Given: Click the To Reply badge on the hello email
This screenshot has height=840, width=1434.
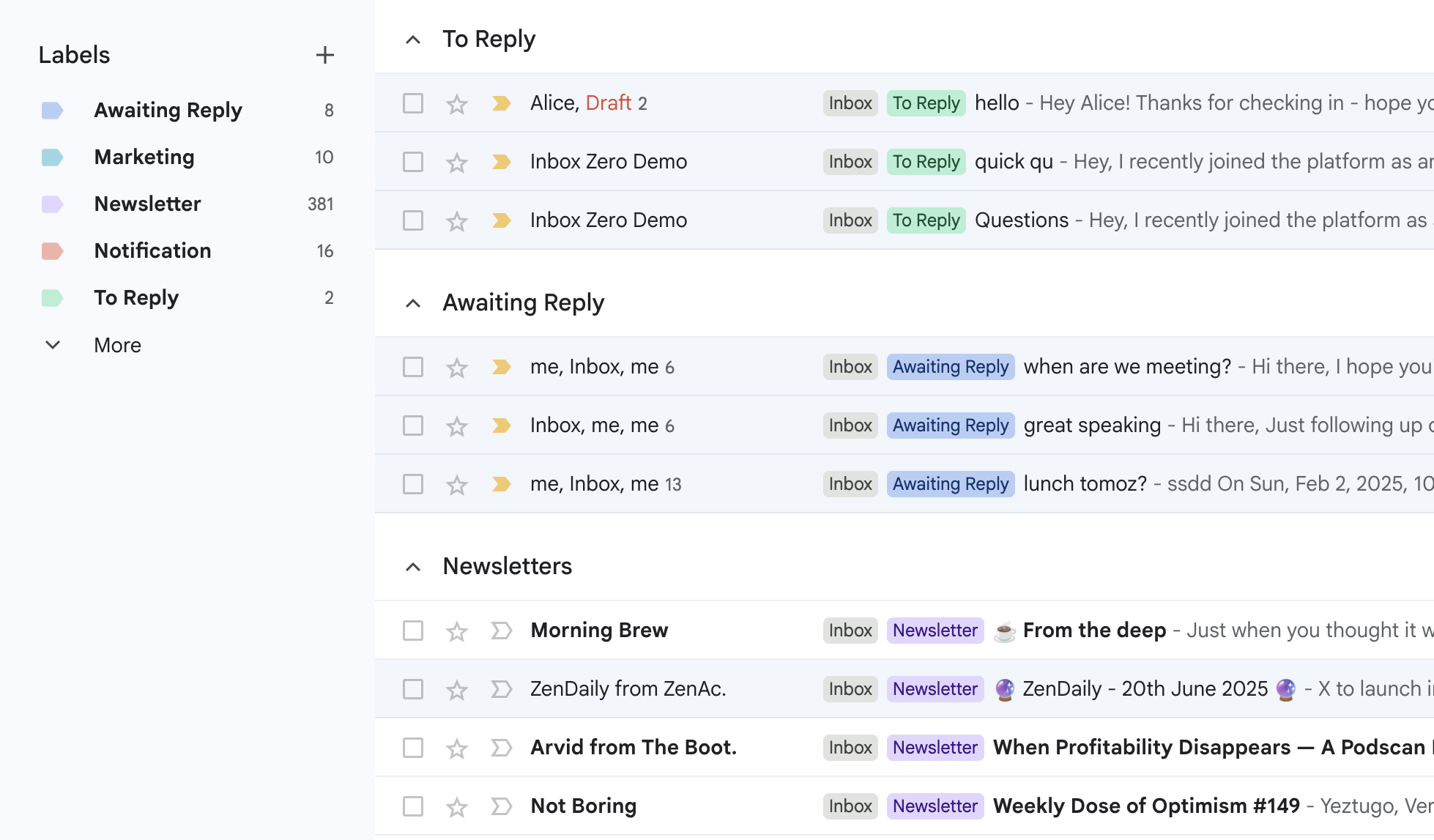Looking at the screenshot, I should [926, 103].
